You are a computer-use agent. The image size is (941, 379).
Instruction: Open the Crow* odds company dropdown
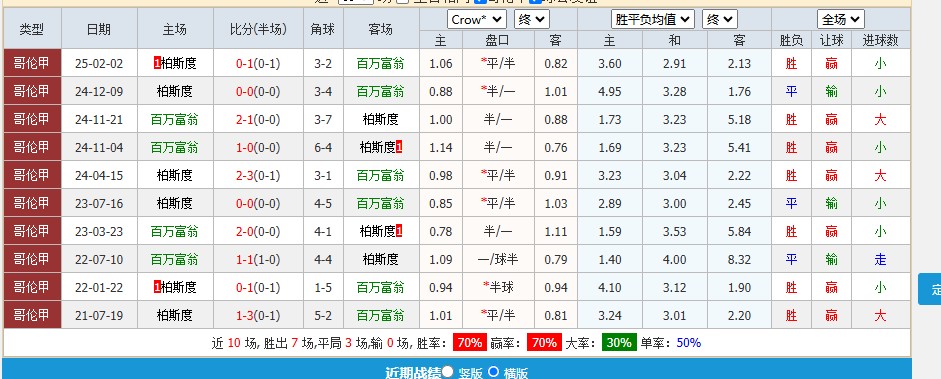(x=477, y=20)
